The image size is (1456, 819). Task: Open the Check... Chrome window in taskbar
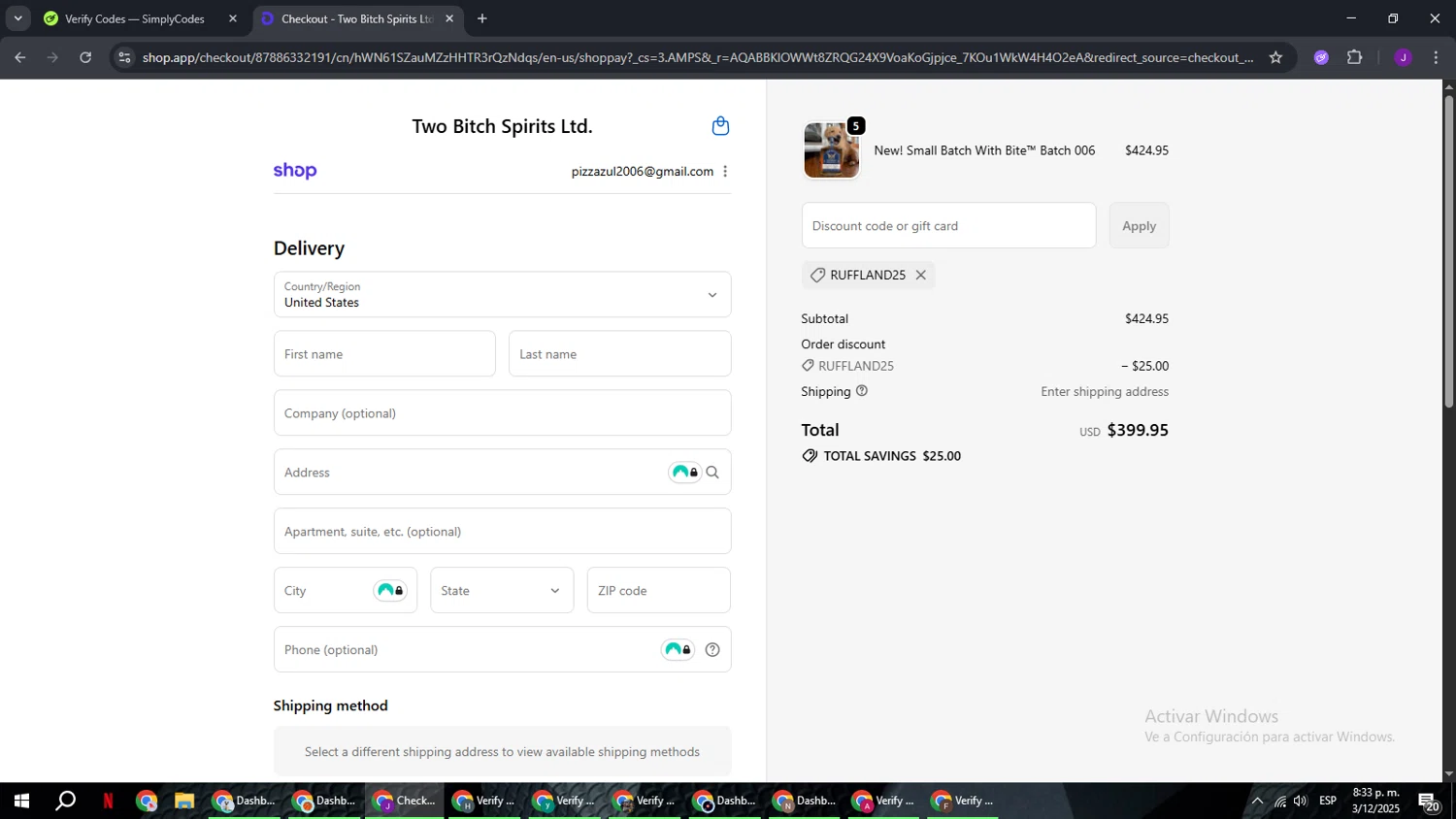click(x=405, y=802)
